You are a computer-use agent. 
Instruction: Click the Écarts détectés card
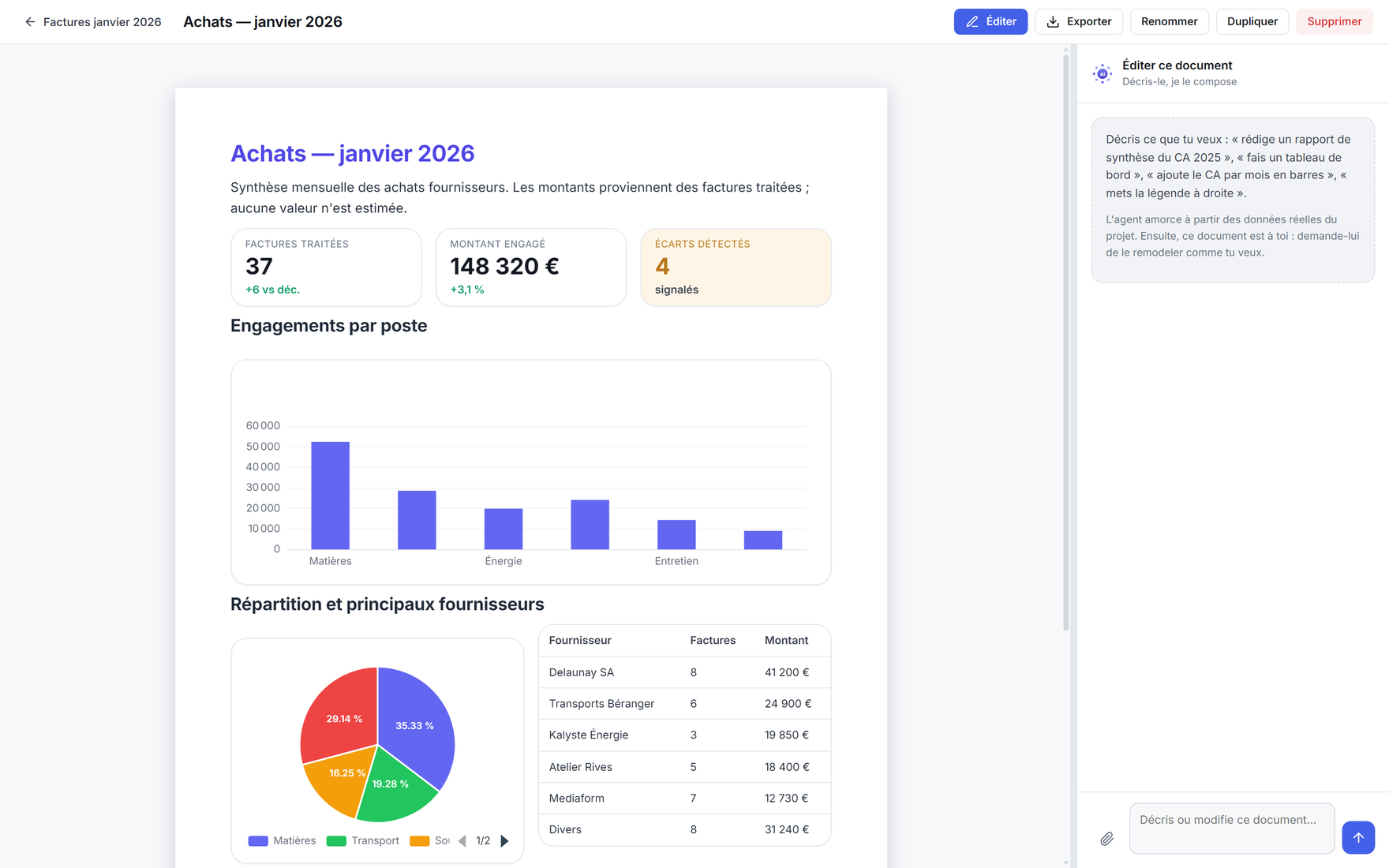pyautogui.click(x=736, y=268)
